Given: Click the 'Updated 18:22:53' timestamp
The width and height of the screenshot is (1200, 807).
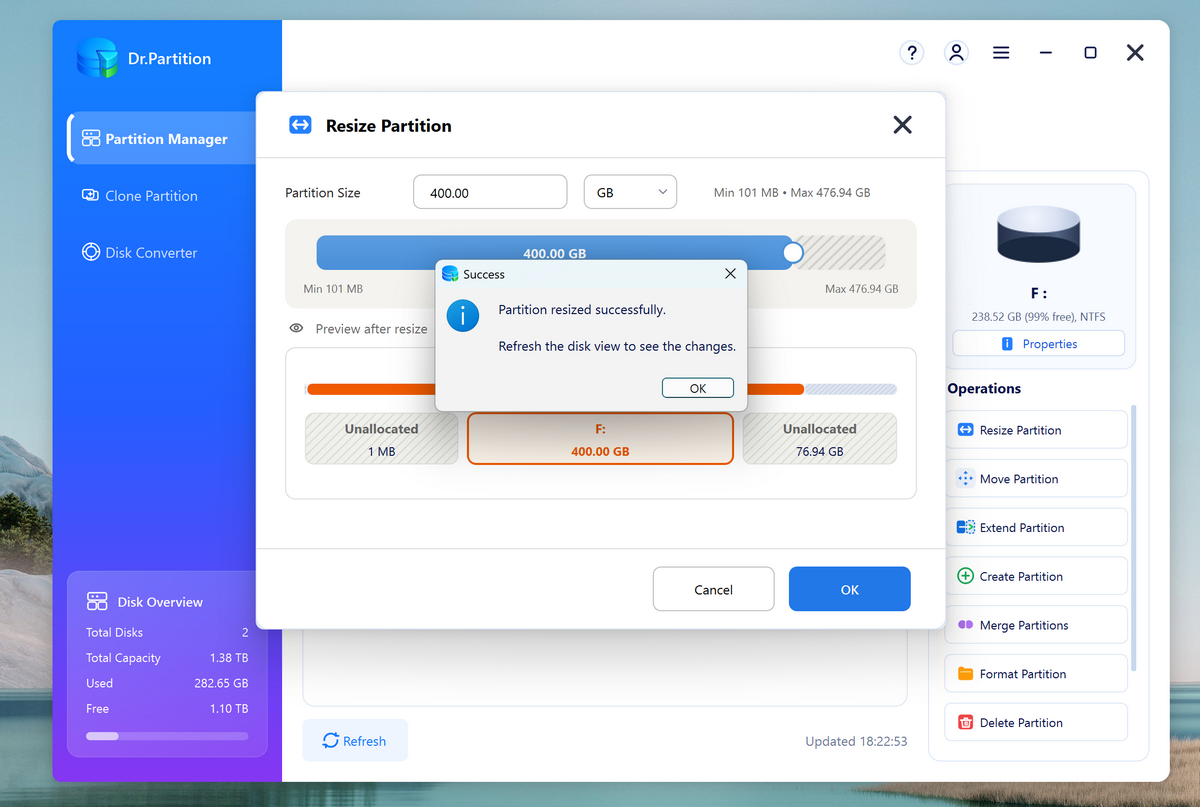Looking at the screenshot, I should point(856,741).
